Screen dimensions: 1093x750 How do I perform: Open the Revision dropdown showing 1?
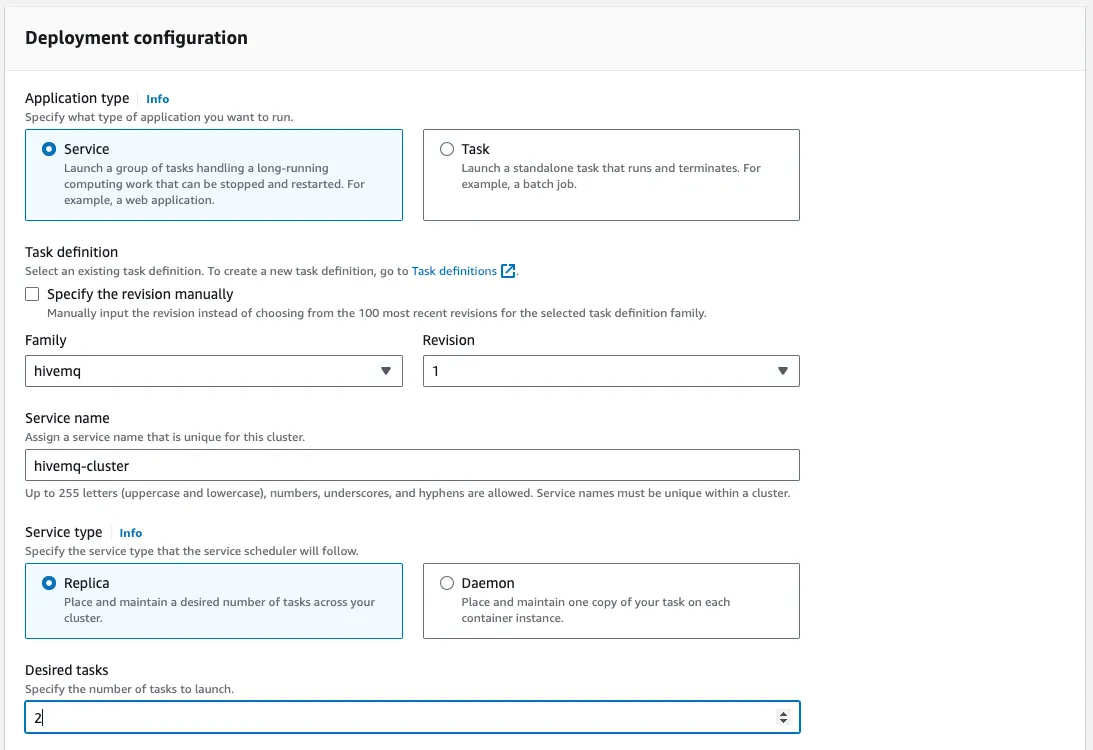click(611, 371)
